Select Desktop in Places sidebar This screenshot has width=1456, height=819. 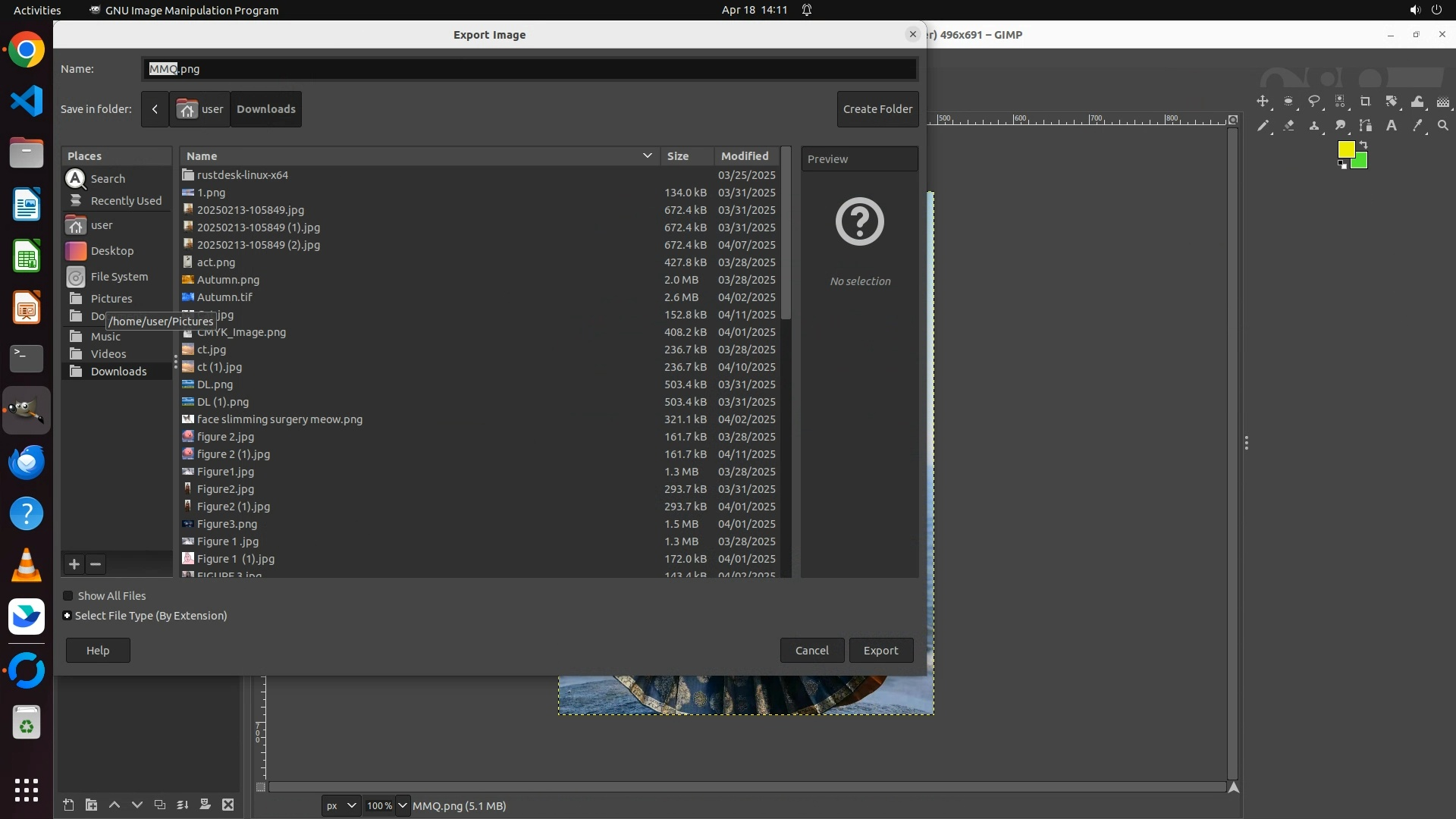coord(112,251)
